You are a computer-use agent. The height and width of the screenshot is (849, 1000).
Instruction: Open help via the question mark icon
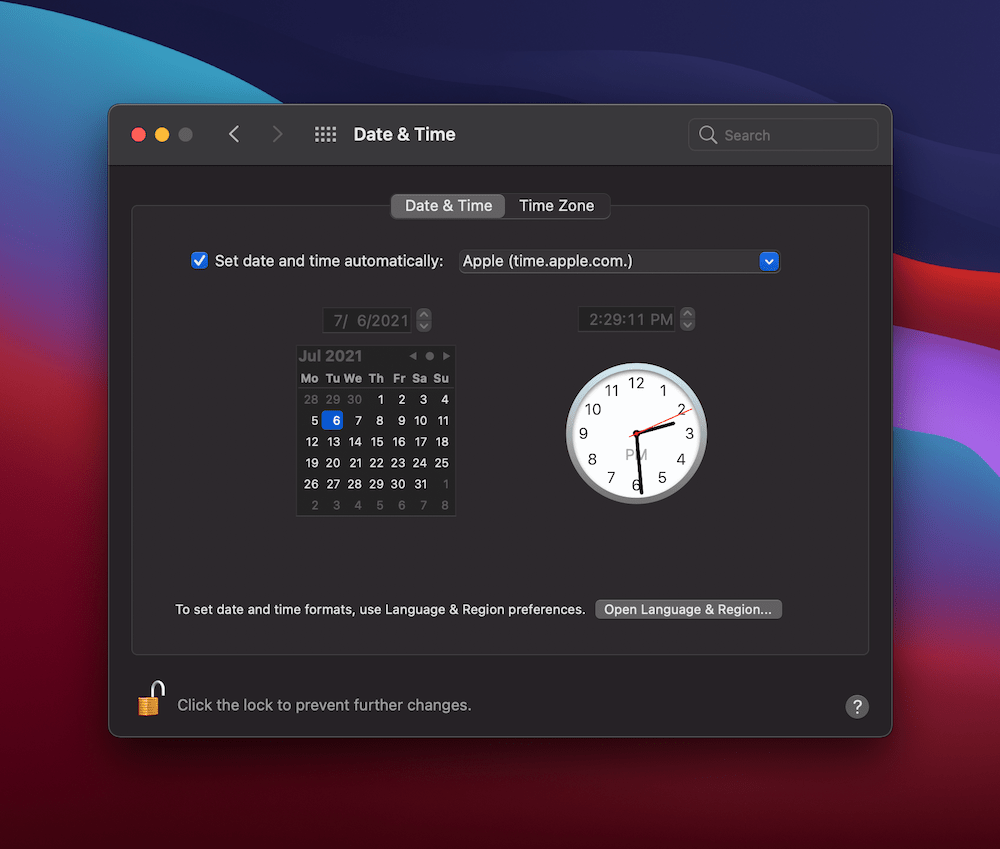pyautogui.click(x=857, y=707)
